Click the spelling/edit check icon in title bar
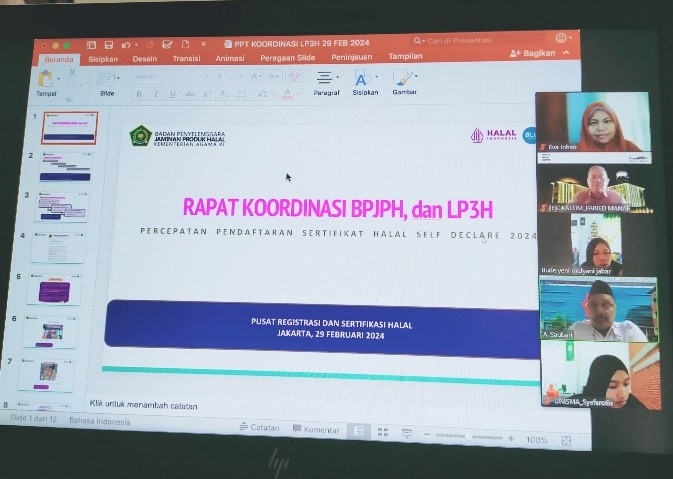Viewport: 673px width, 479px height. click(167, 45)
